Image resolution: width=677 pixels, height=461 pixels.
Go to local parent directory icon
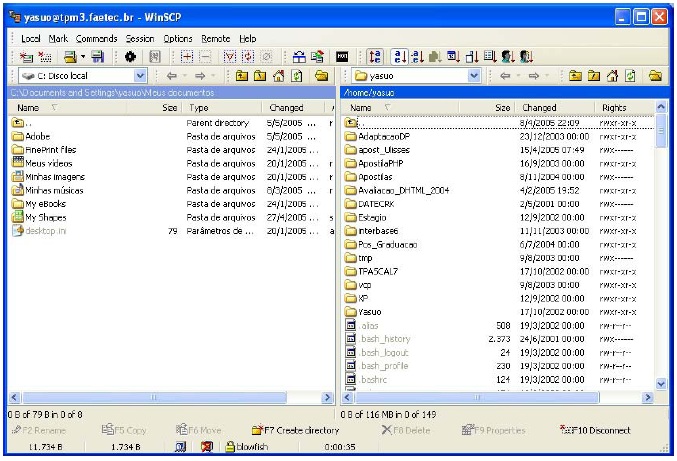242,76
